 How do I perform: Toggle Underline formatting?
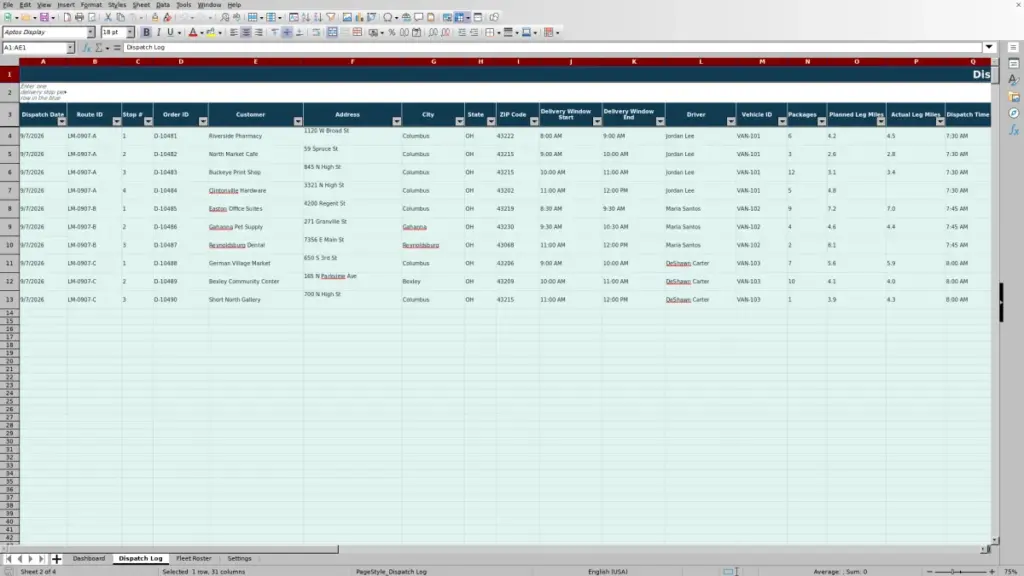pyautogui.click(x=170, y=32)
